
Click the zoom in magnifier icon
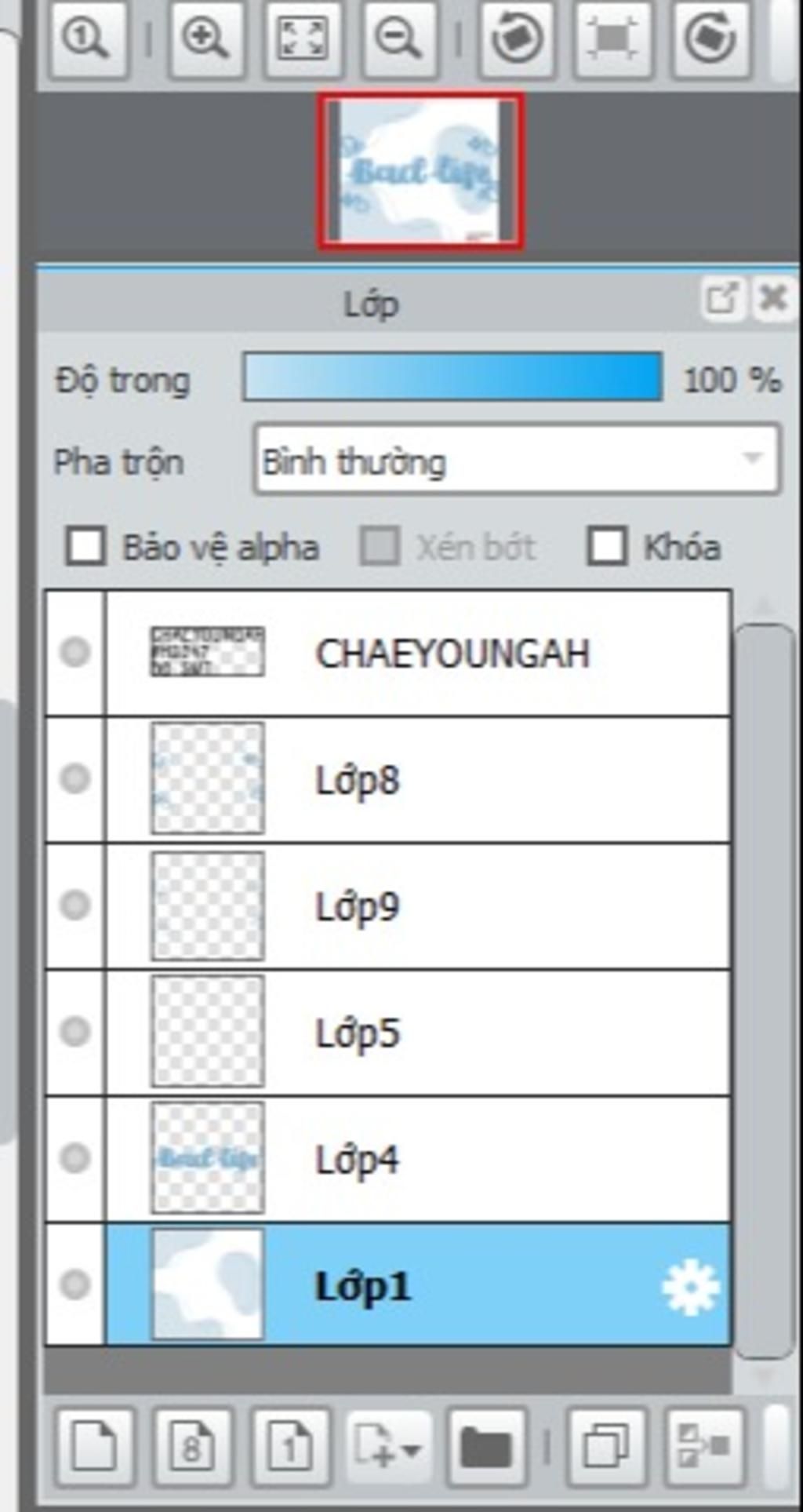(205, 38)
